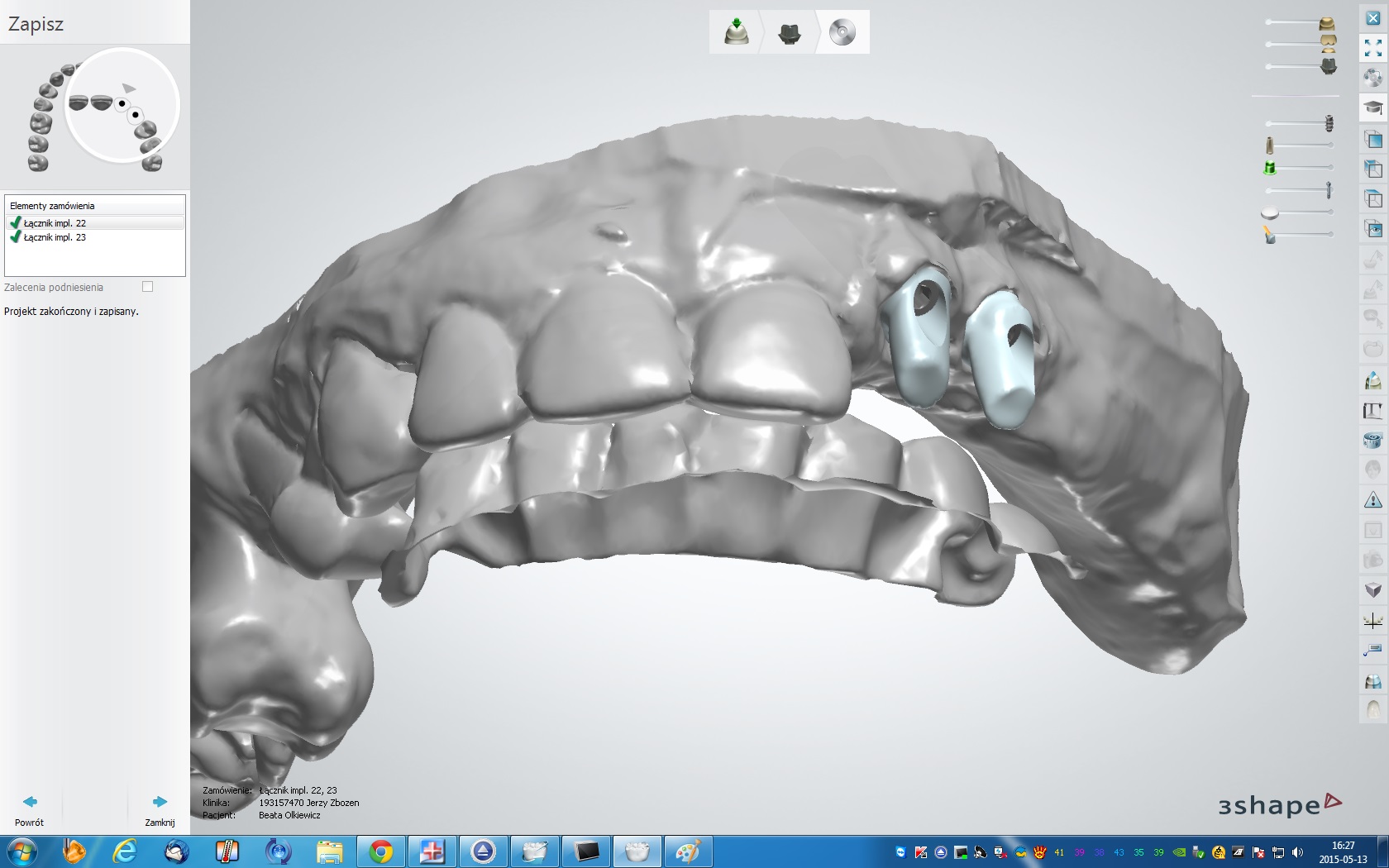The height and width of the screenshot is (868, 1389).
Task: Open the first workflow step with green arrow
Action: (x=736, y=32)
